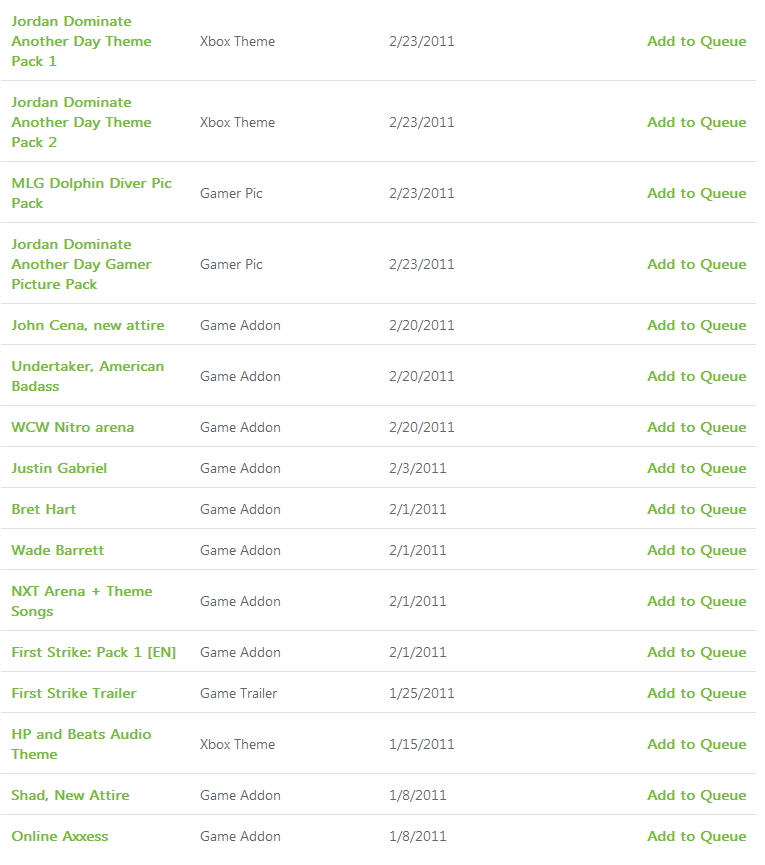Open Justin Gabriel addon link
The width and height of the screenshot is (765, 865).
[59, 468]
